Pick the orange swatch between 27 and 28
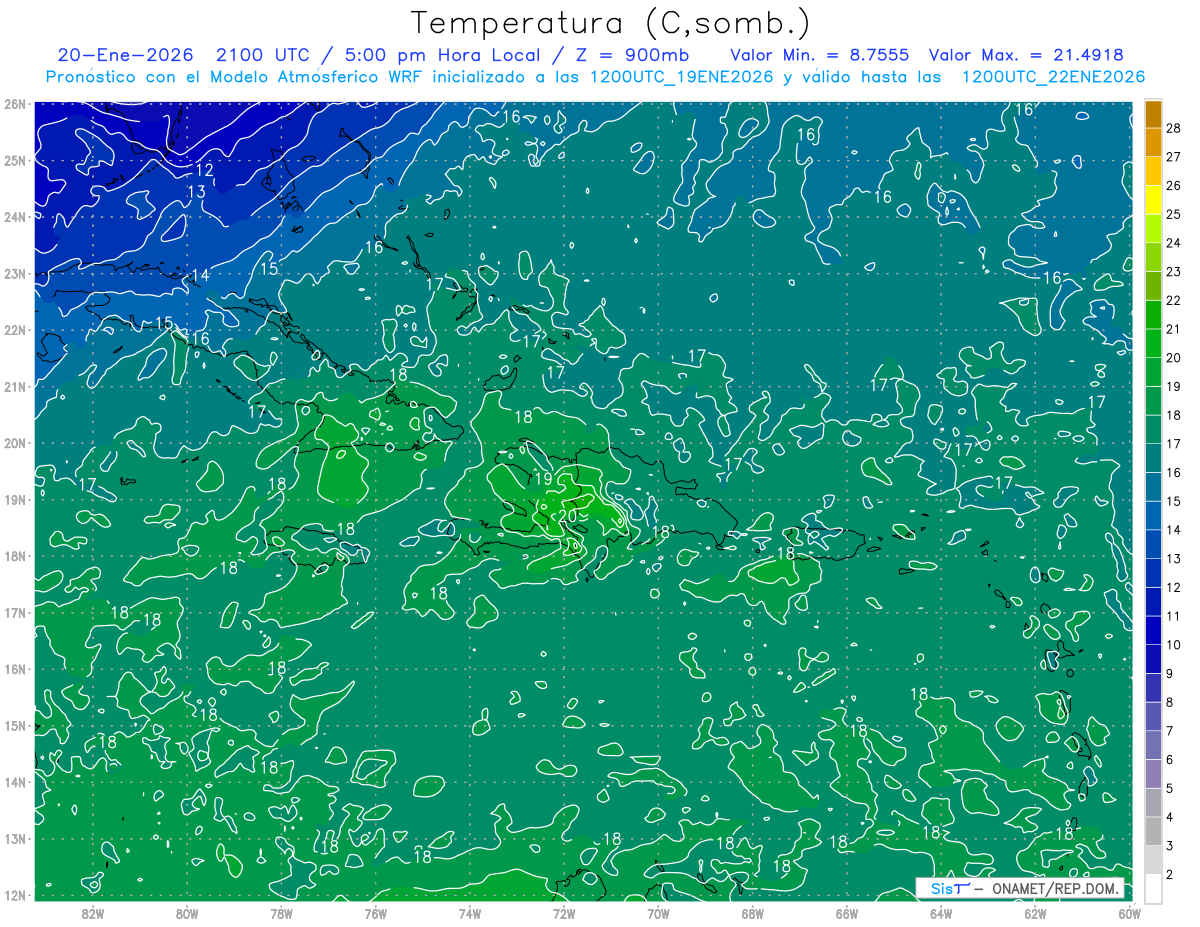Screen dimensions: 1200x927 (x=1153, y=142)
